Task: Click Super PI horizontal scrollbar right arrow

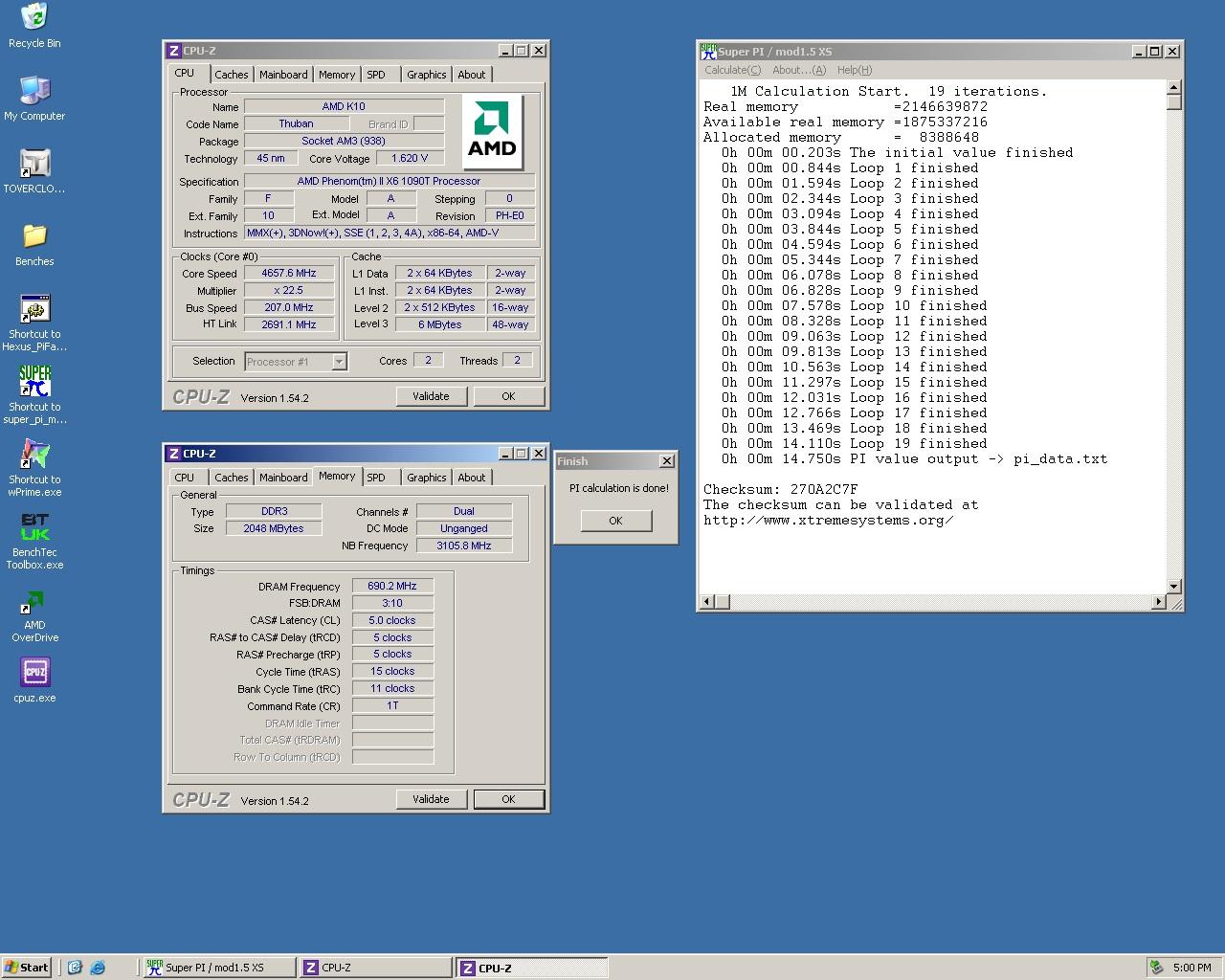Action: tap(1159, 602)
